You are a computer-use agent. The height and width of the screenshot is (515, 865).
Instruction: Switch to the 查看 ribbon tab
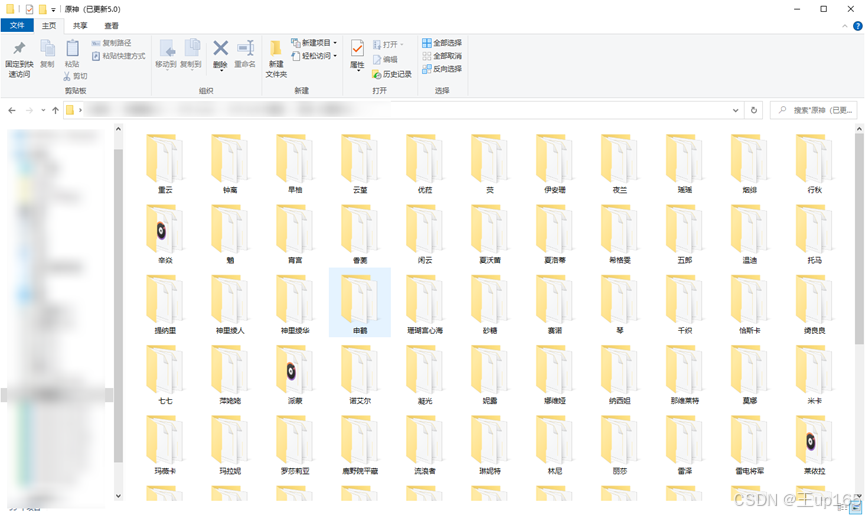pyautogui.click(x=111, y=25)
